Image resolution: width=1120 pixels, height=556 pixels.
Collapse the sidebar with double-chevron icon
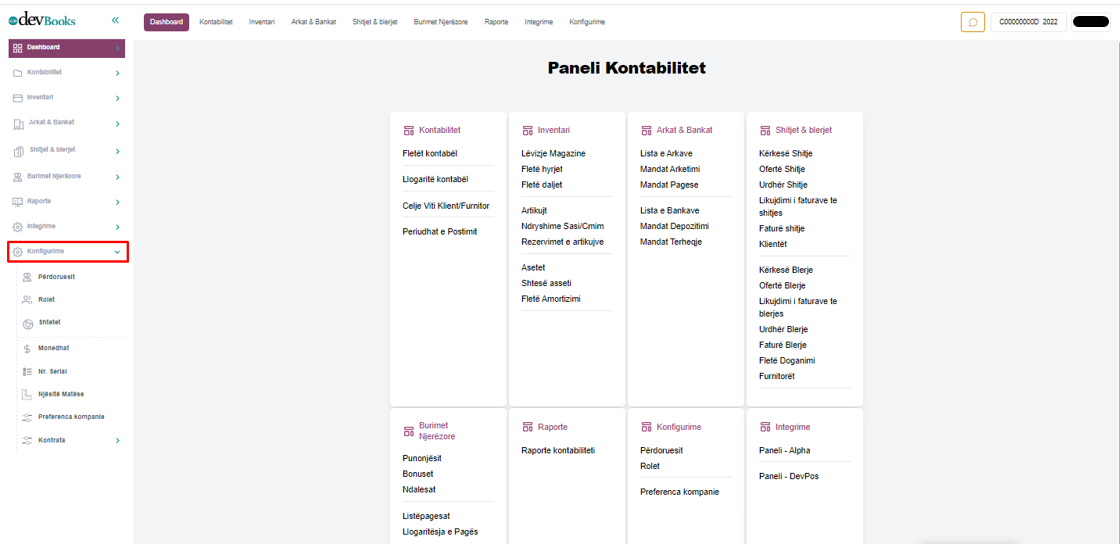point(115,20)
